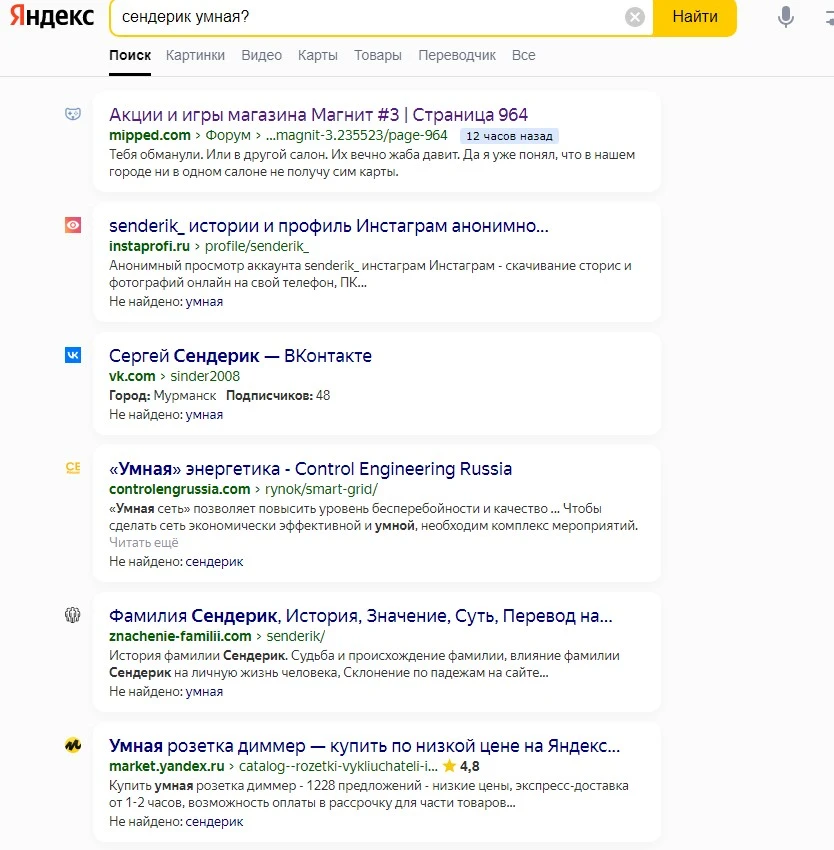Open Фамилия Сендерик, История, Значение result
834x850 pixels.
point(361,616)
